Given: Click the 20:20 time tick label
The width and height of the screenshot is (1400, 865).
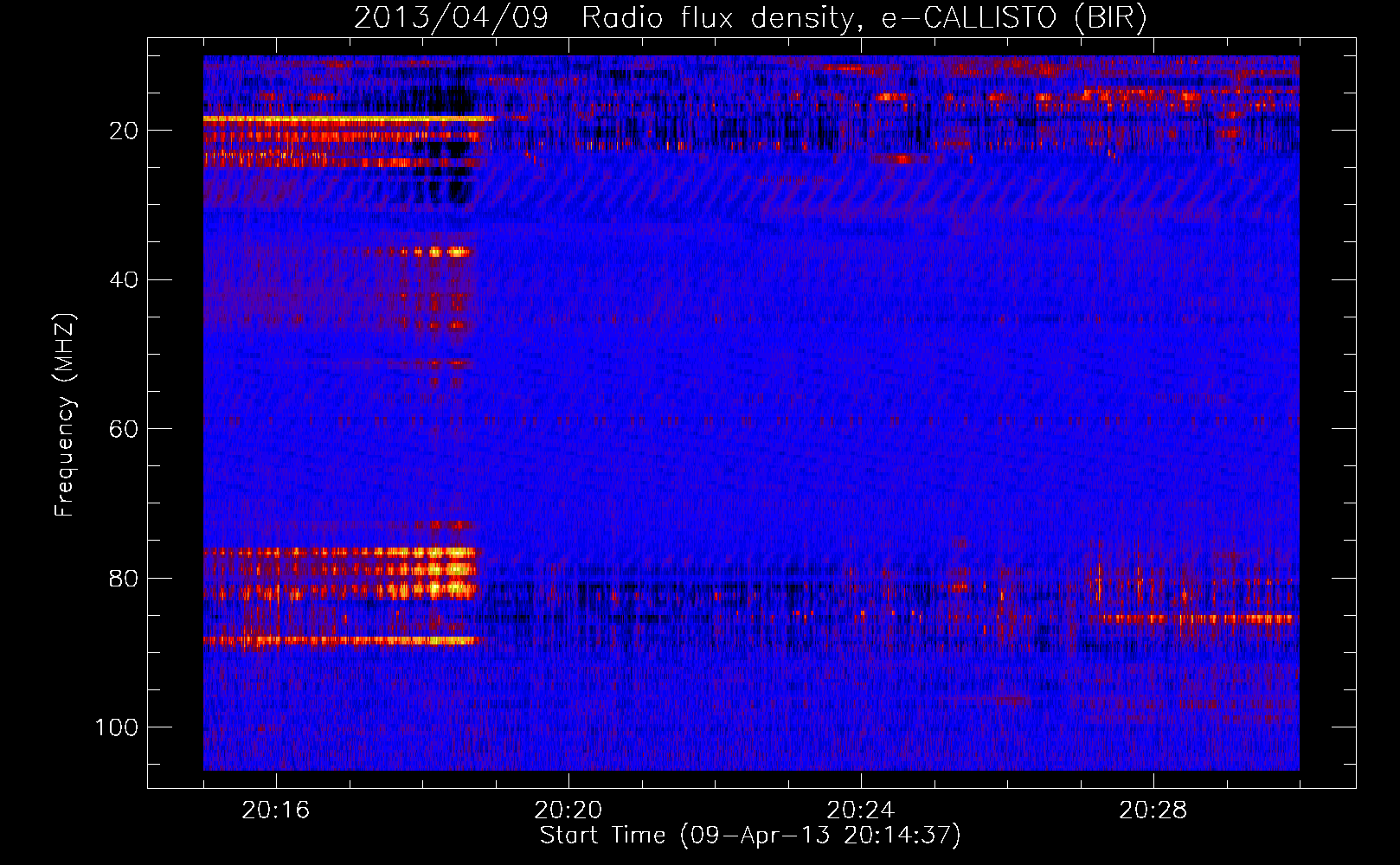Looking at the screenshot, I should point(568,811).
